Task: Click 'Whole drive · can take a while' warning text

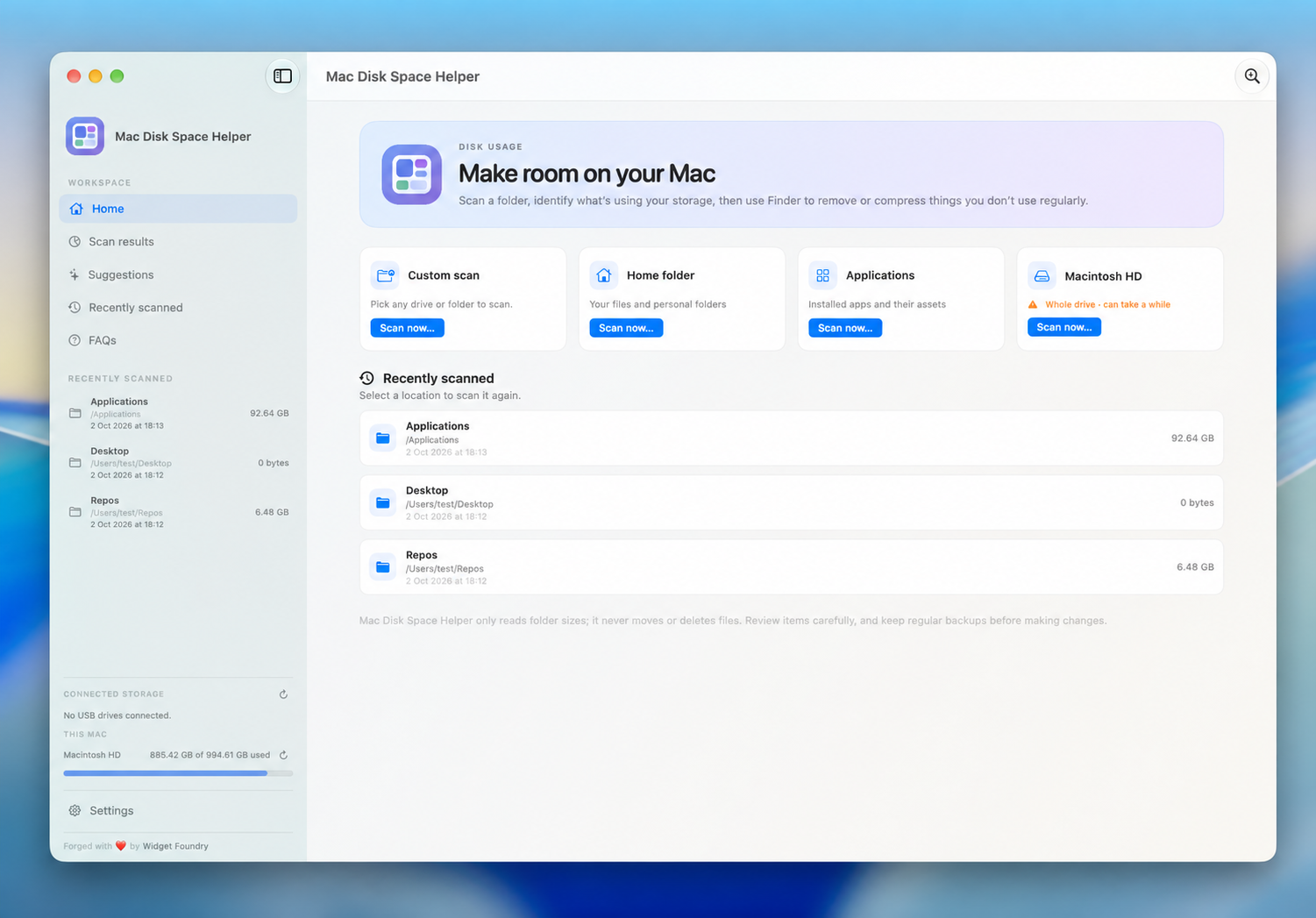Action: tap(1107, 304)
